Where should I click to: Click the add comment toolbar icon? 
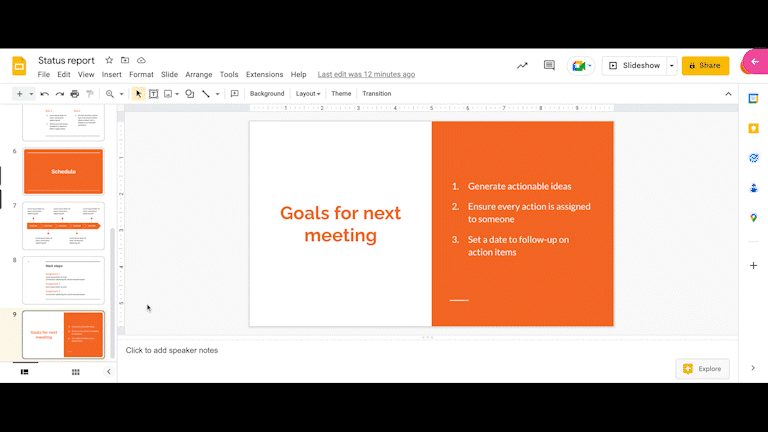pyautogui.click(x=235, y=94)
